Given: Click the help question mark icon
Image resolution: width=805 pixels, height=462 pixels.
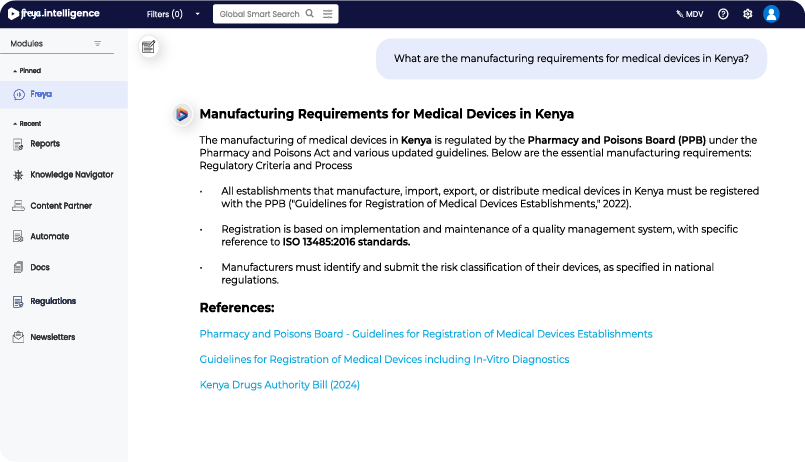Looking at the screenshot, I should coord(723,14).
